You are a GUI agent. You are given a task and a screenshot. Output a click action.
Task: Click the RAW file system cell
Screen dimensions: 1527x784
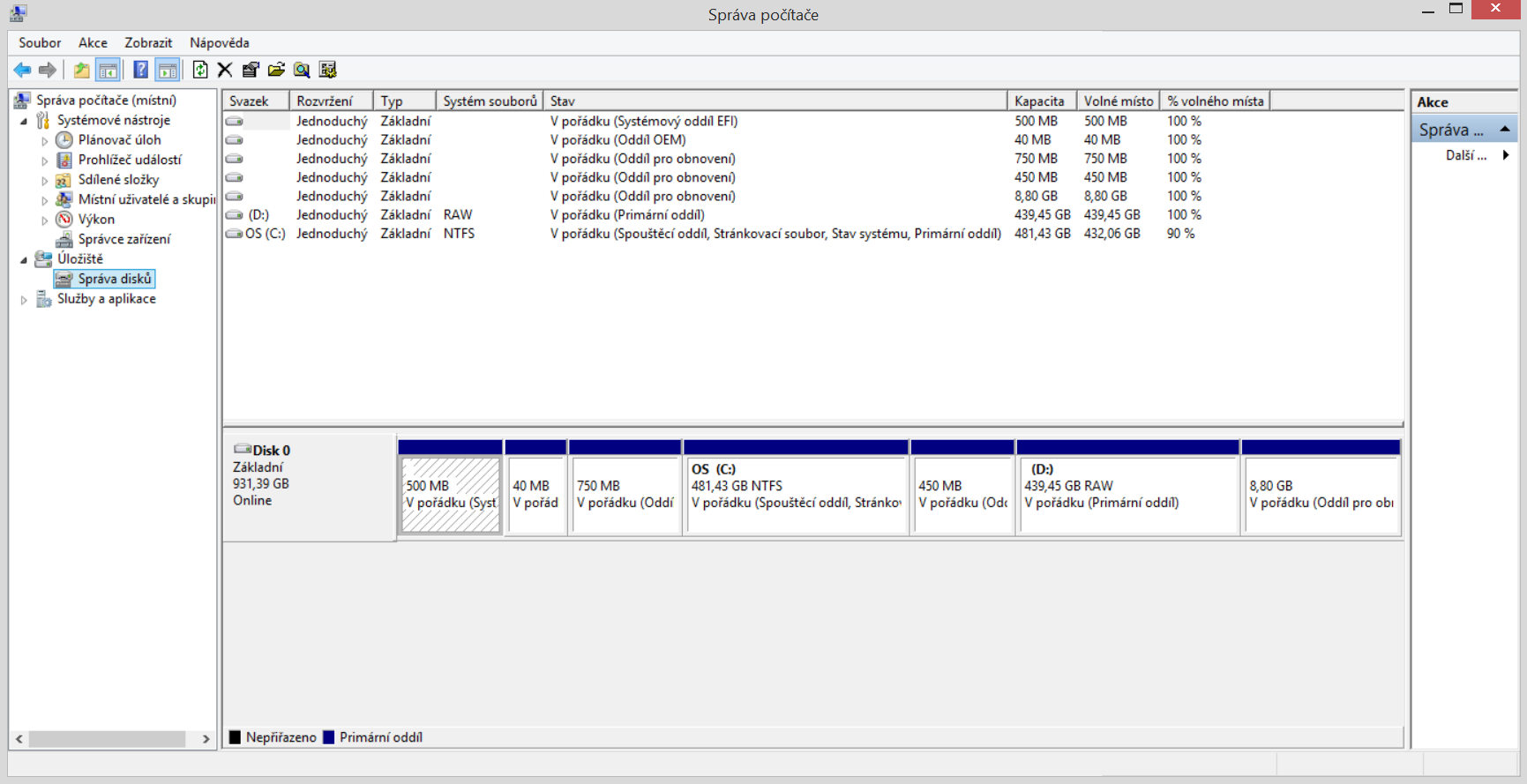click(458, 215)
